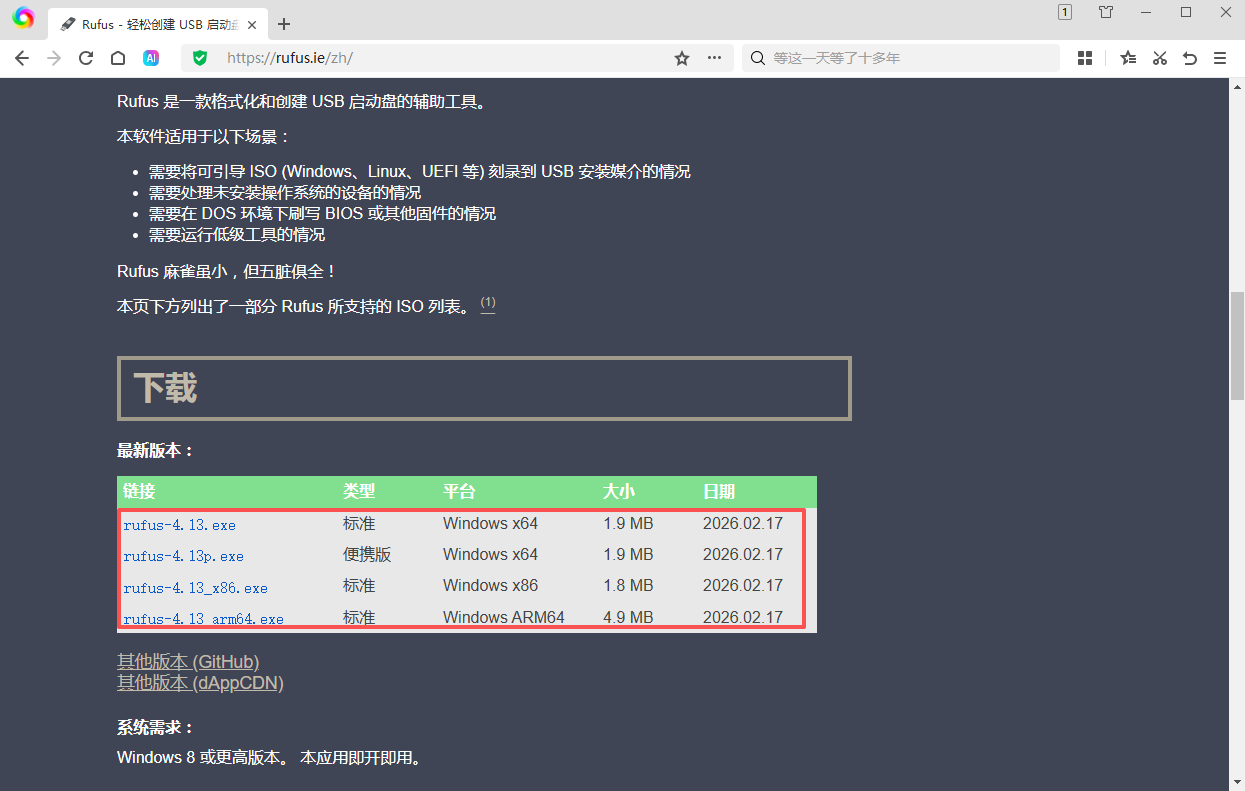Click the Rufus 麻雀虽小 sentence
The height and width of the screenshot is (791, 1245).
point(227,271)
